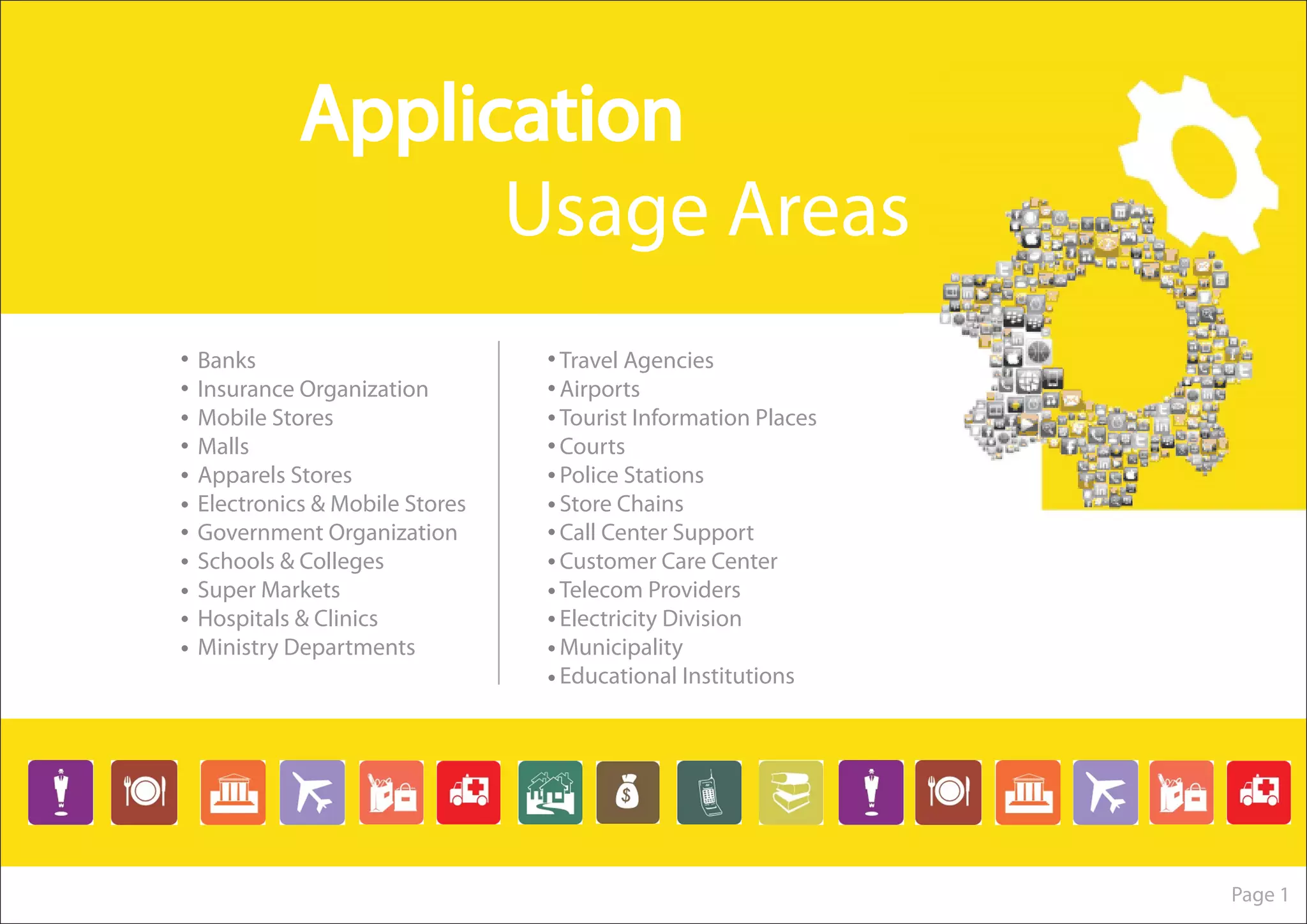Click the leftmost brown restaurant plate icon
This screenshot has height=924, width=1307.
tap(144, 793)
